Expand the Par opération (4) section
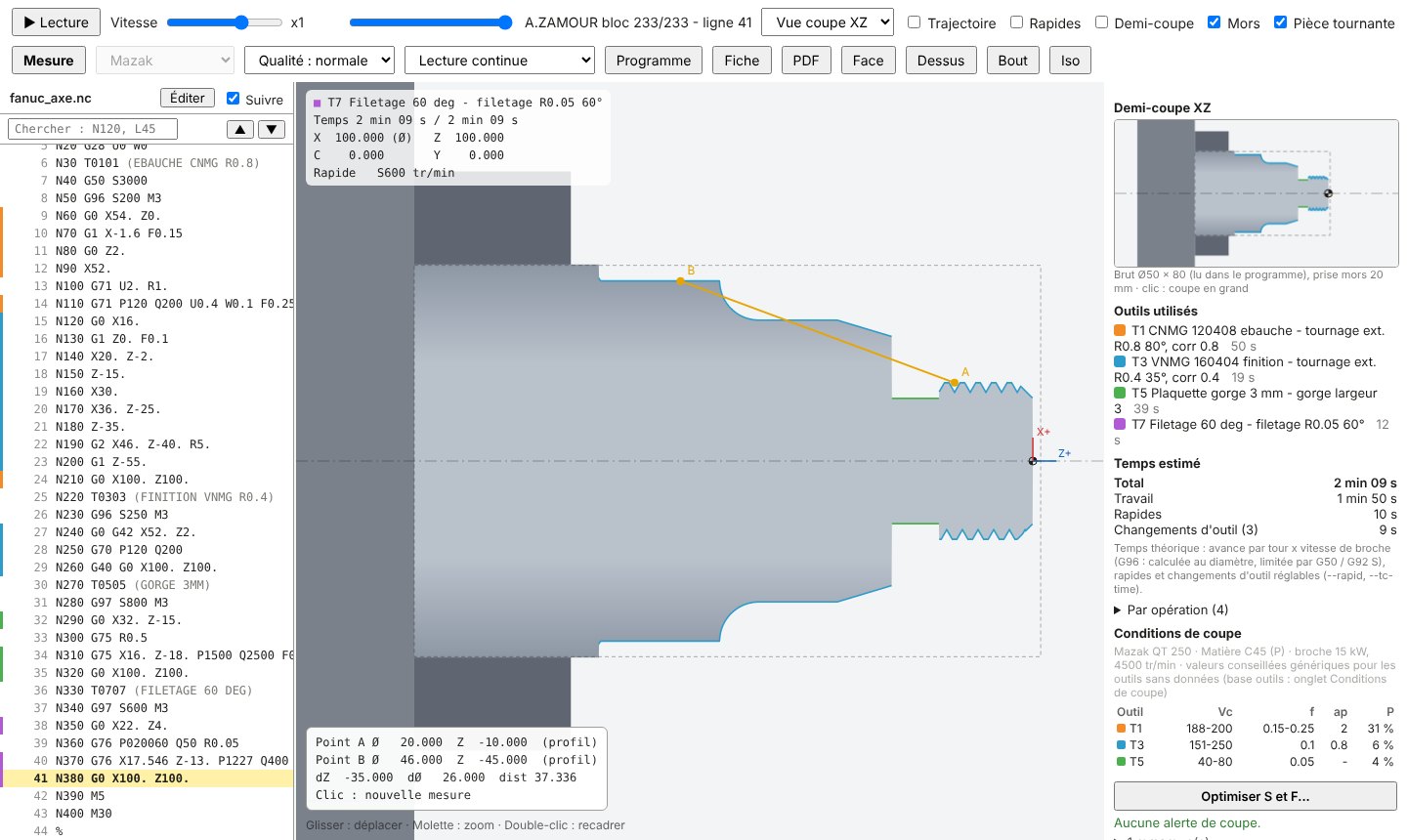The width and height of the screenshot is (1407, 840). (1172, 610)
